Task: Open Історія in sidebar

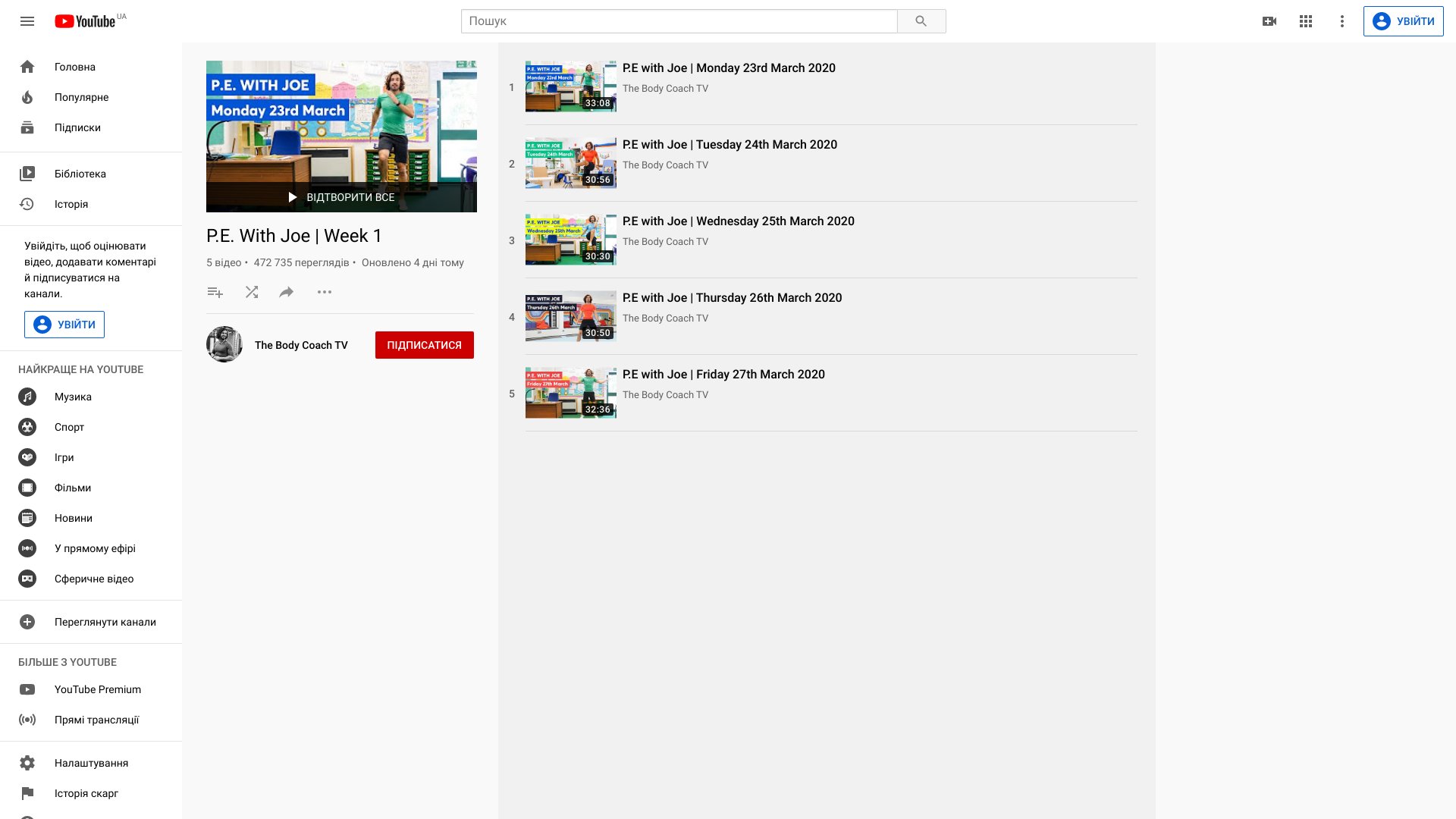Action: point(91,204)
